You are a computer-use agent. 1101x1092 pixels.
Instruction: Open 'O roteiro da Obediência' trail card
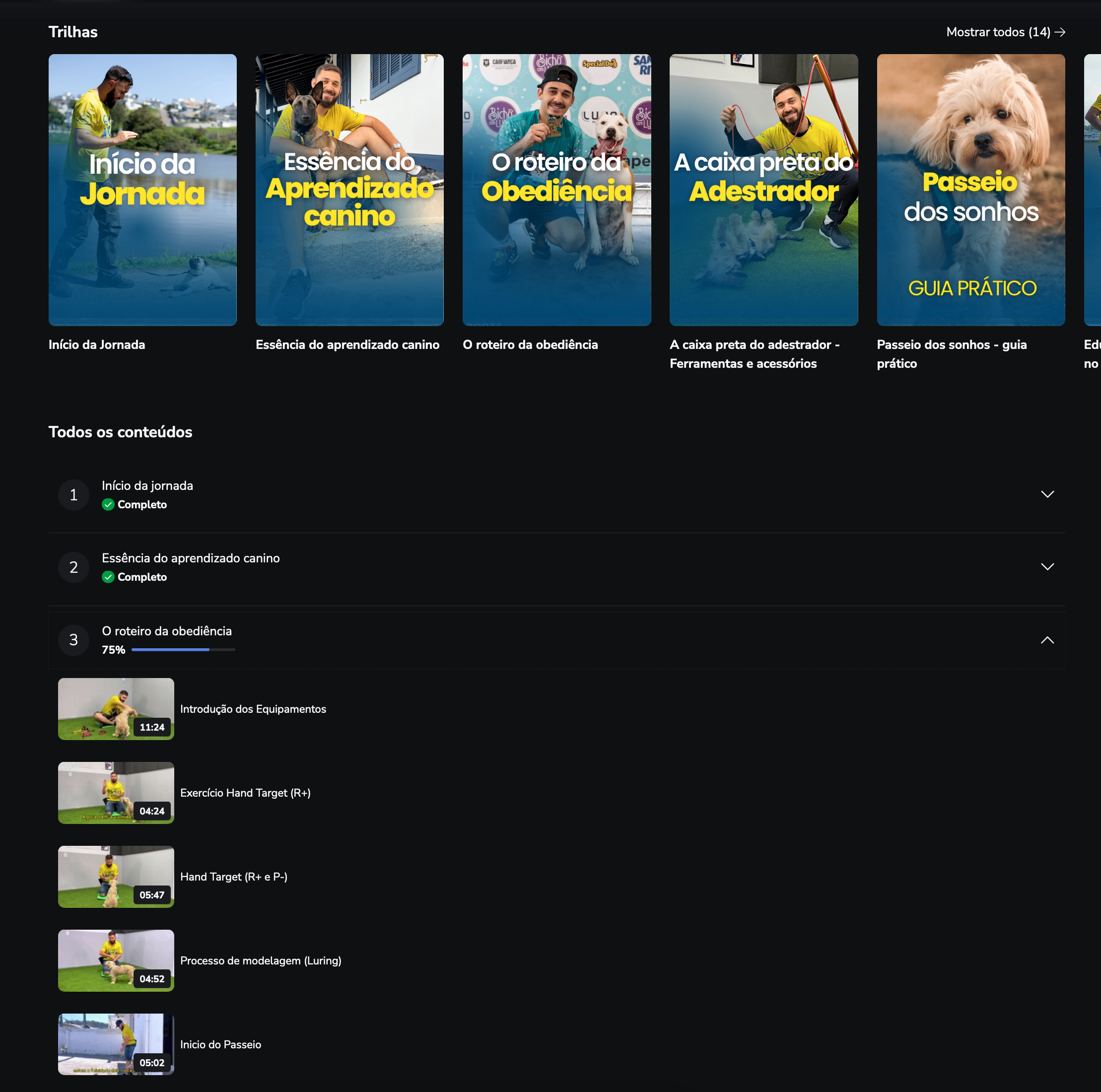556,190
